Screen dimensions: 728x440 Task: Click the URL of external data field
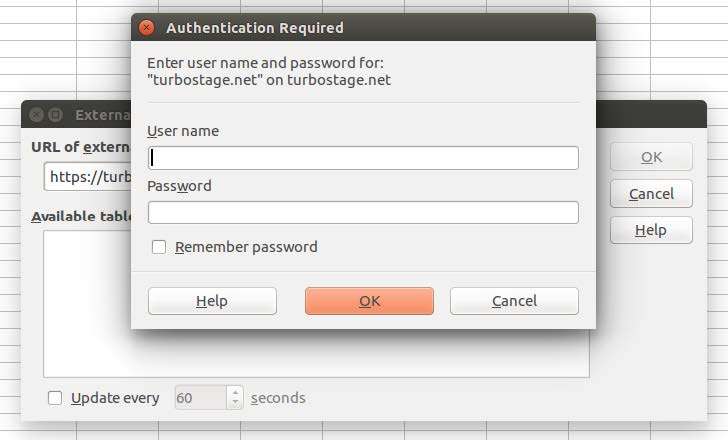tap(87, 176)
